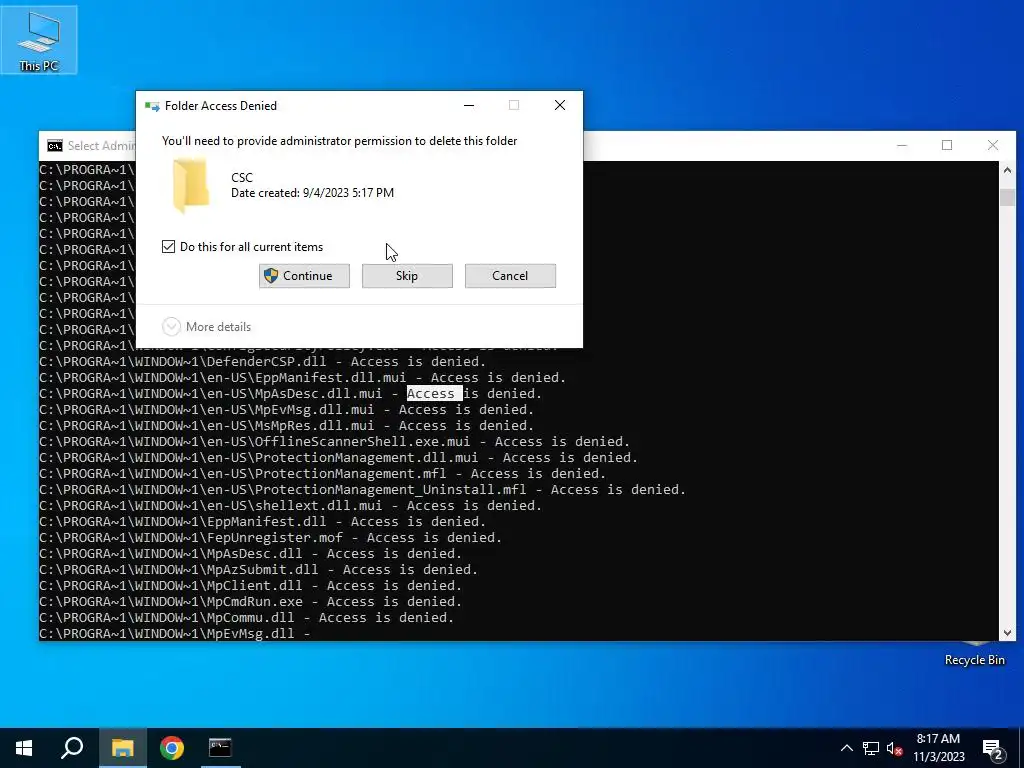
Task: Open network status tray icon
Action: [871, 748]
